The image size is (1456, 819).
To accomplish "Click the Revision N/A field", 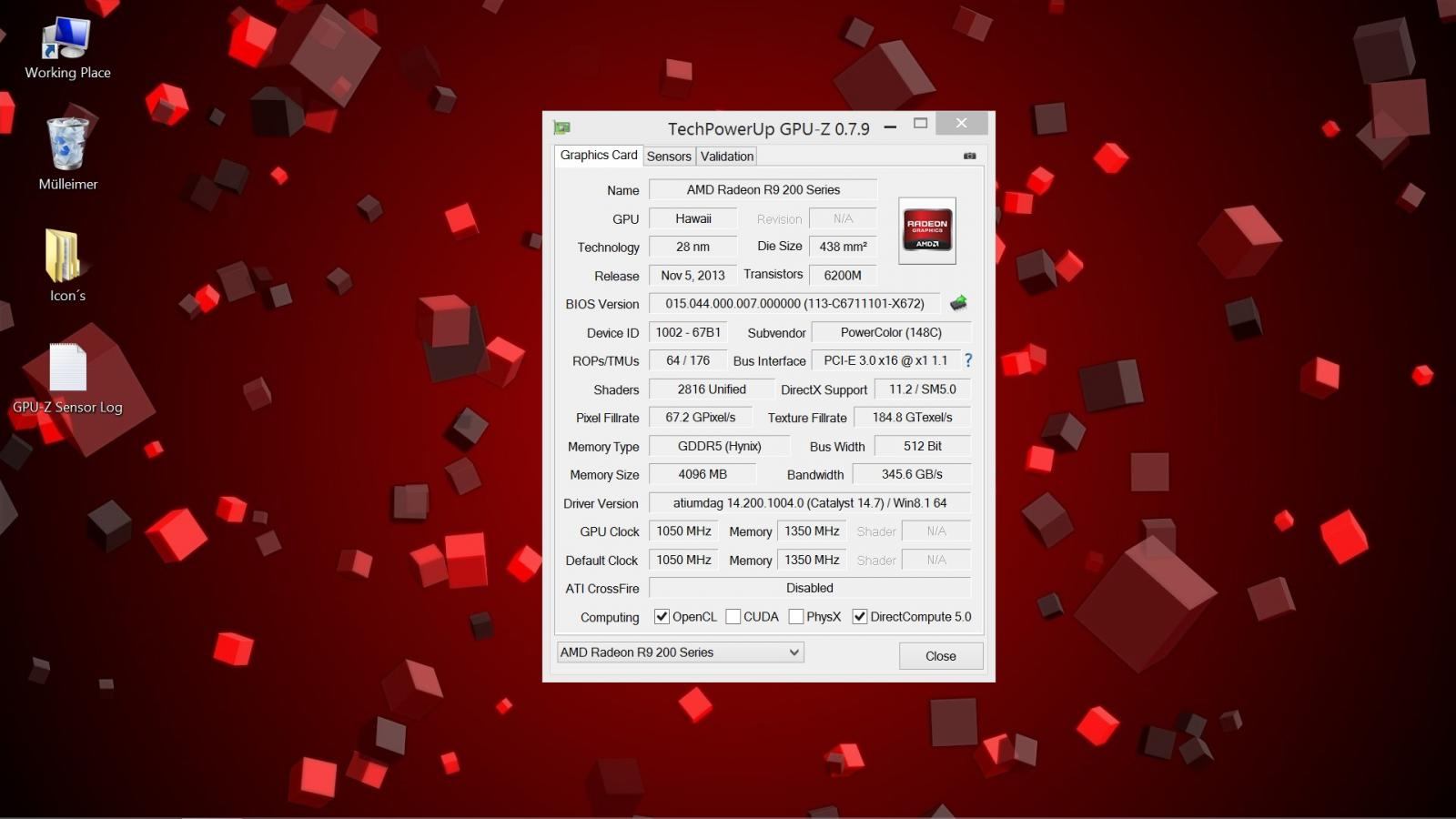I will (x=843, y=219).
